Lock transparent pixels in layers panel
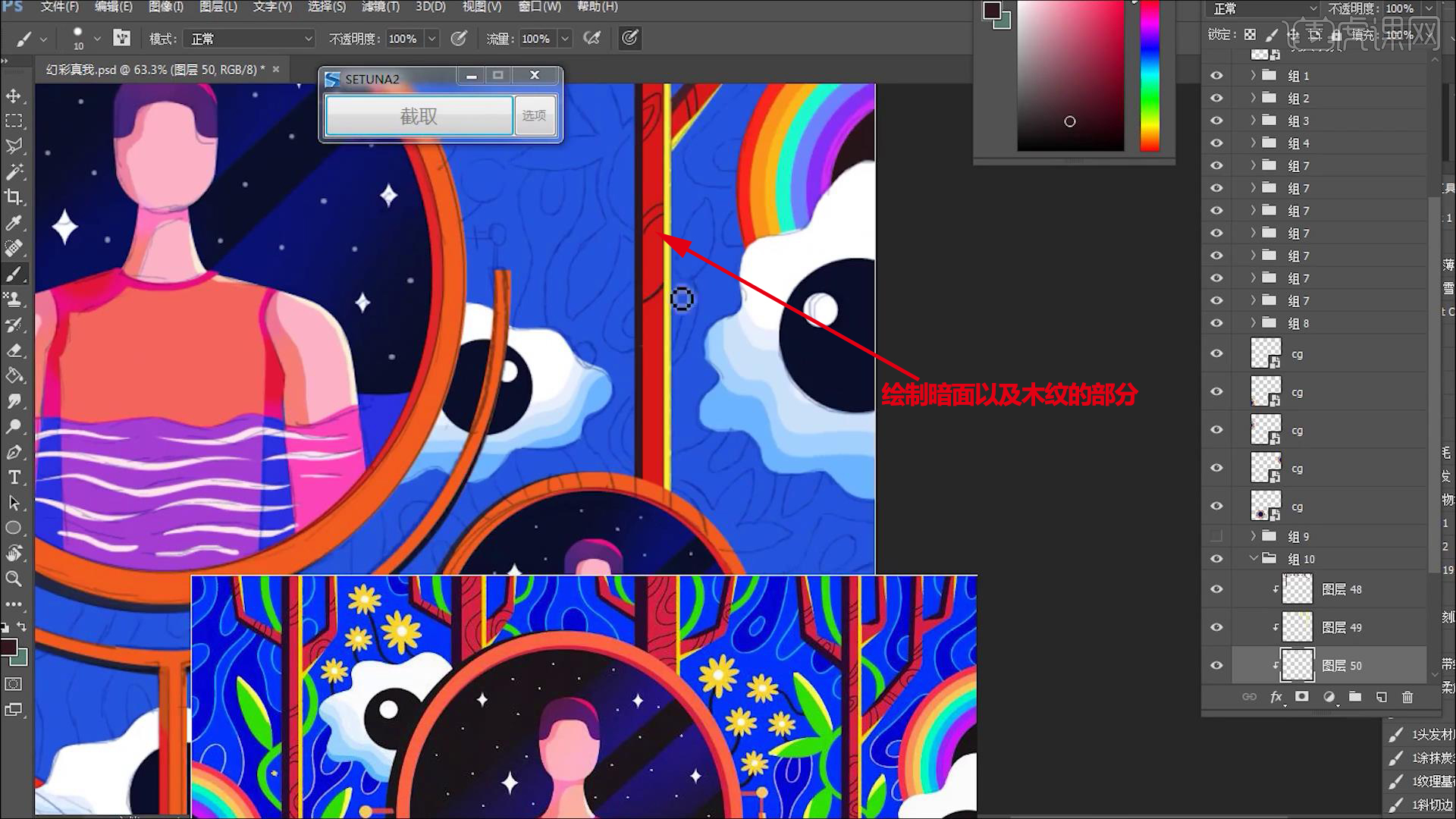 pos(1250,35)
